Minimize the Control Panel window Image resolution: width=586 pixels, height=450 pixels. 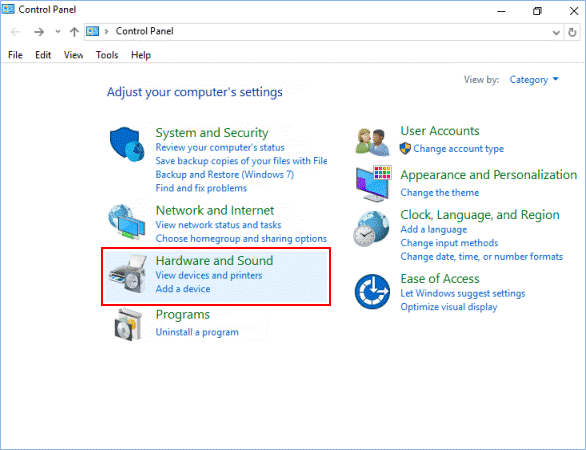[x=501, y=11]
